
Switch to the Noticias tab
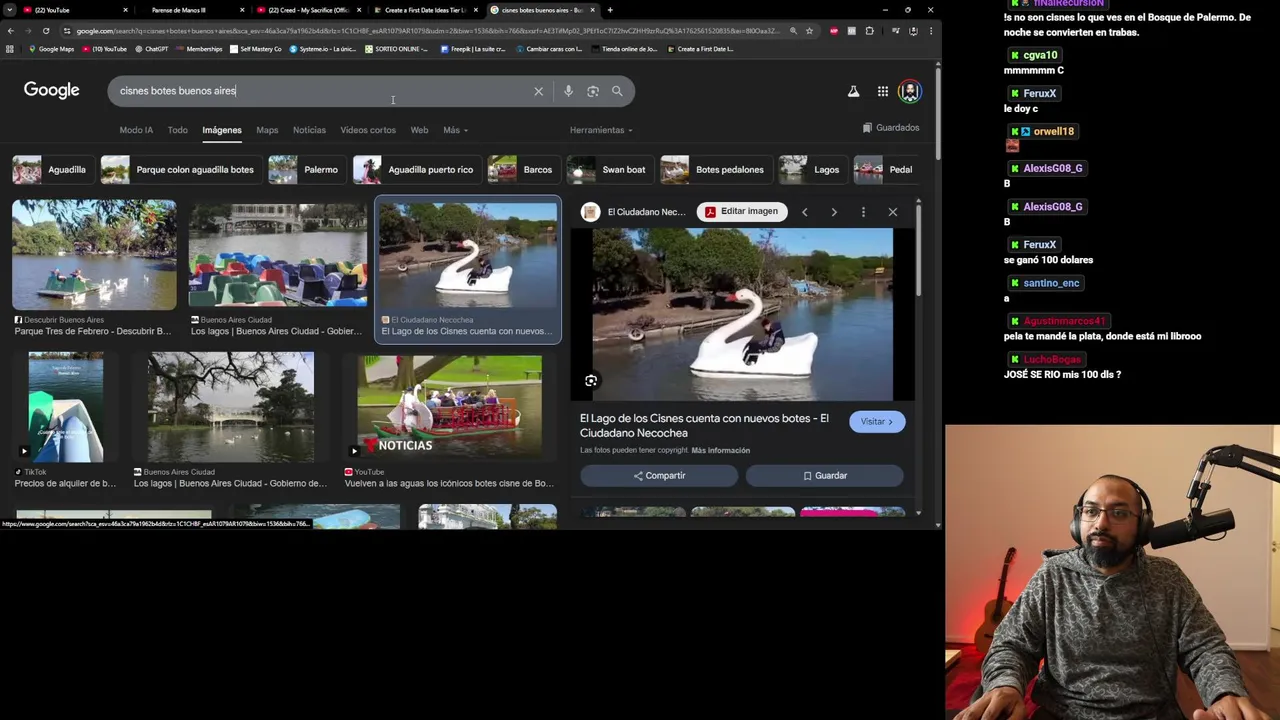309,130
